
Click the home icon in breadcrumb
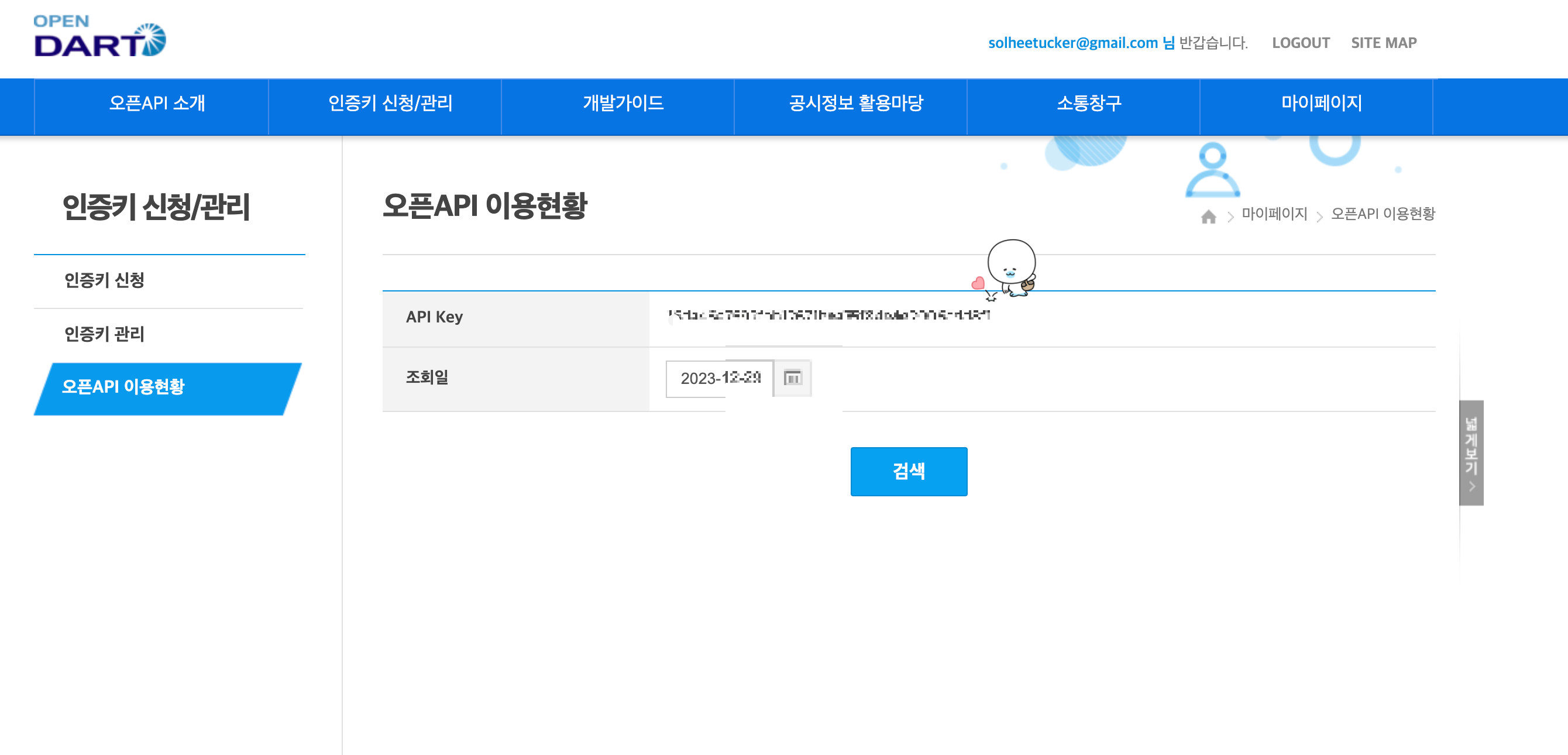tap(1208, 216)
